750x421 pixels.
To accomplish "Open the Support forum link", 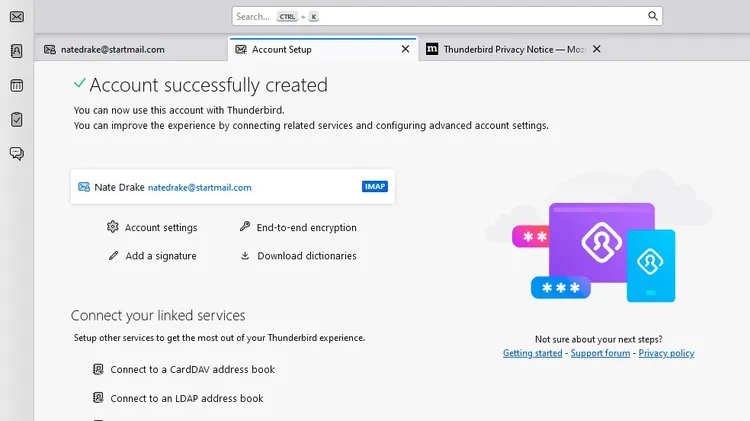I will [600, 353].
